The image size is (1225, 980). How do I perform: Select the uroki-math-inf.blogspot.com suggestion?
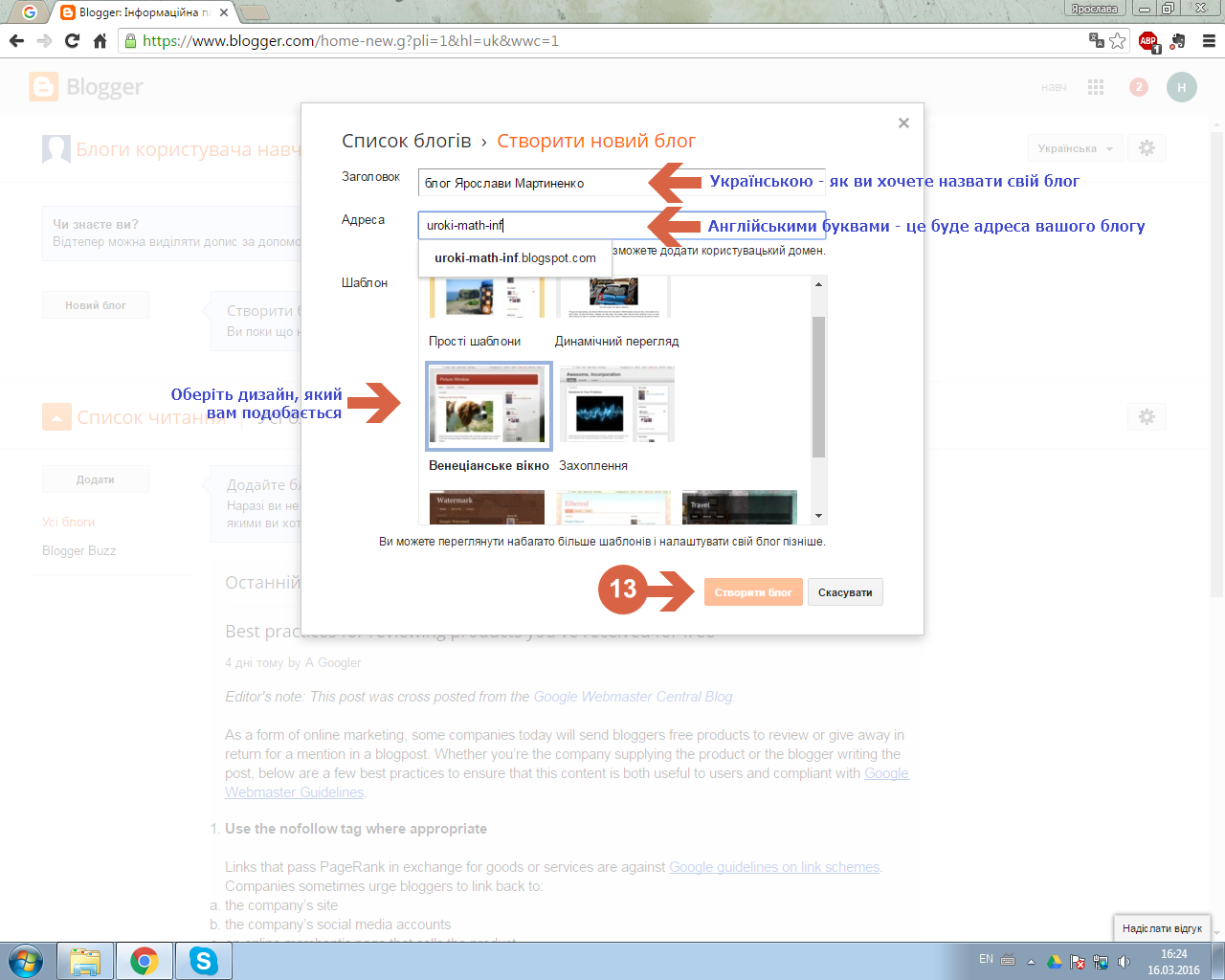click(x=515, y=257)
